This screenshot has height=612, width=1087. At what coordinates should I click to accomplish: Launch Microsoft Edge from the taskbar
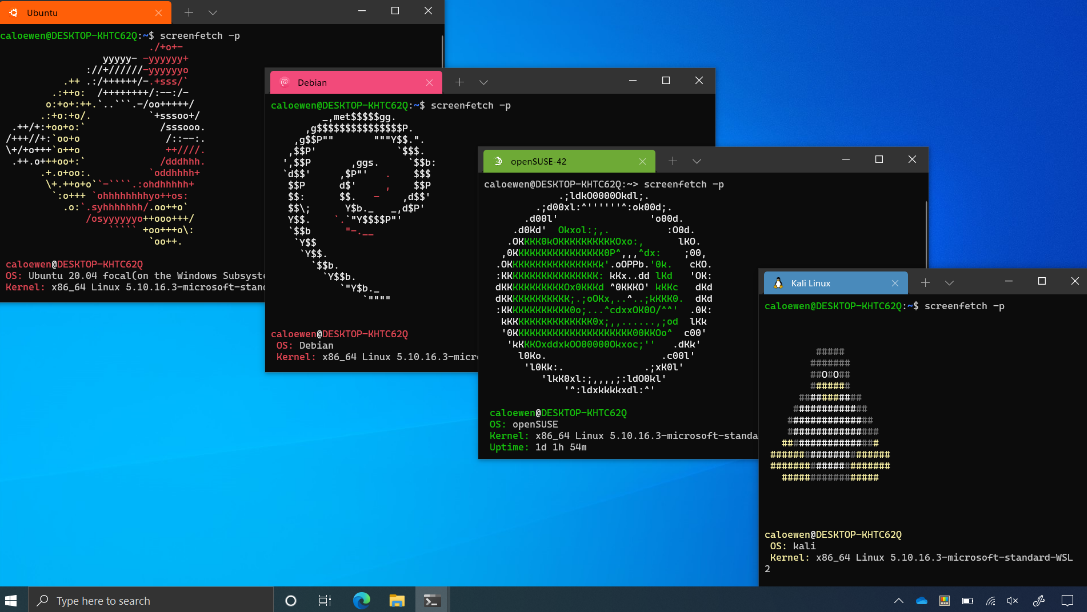click(361, 600)
